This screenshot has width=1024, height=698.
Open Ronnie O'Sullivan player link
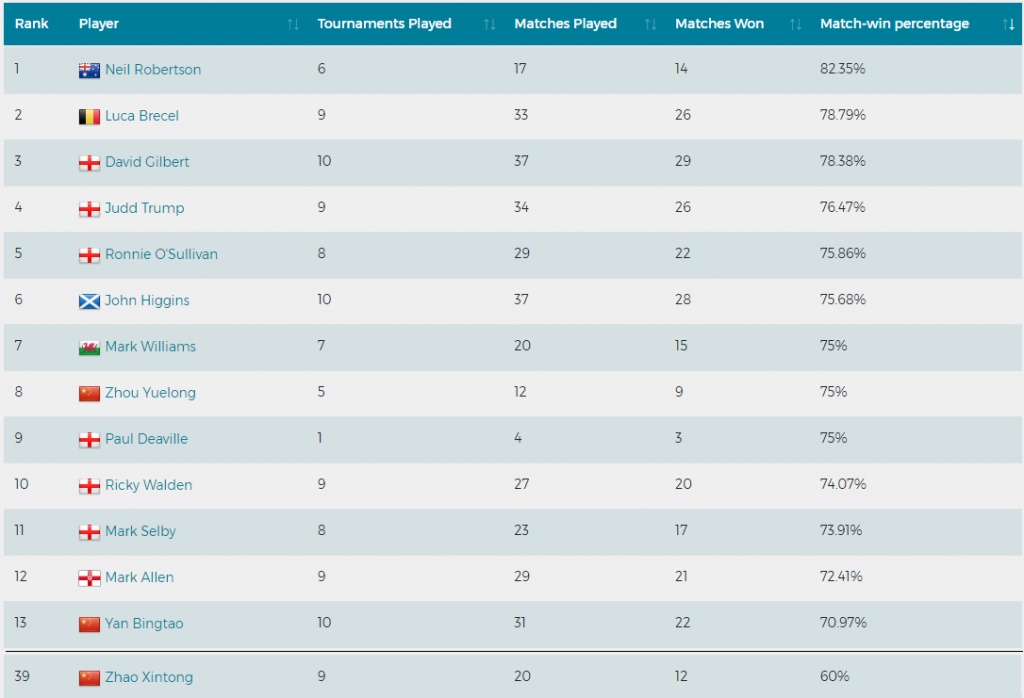161,254
